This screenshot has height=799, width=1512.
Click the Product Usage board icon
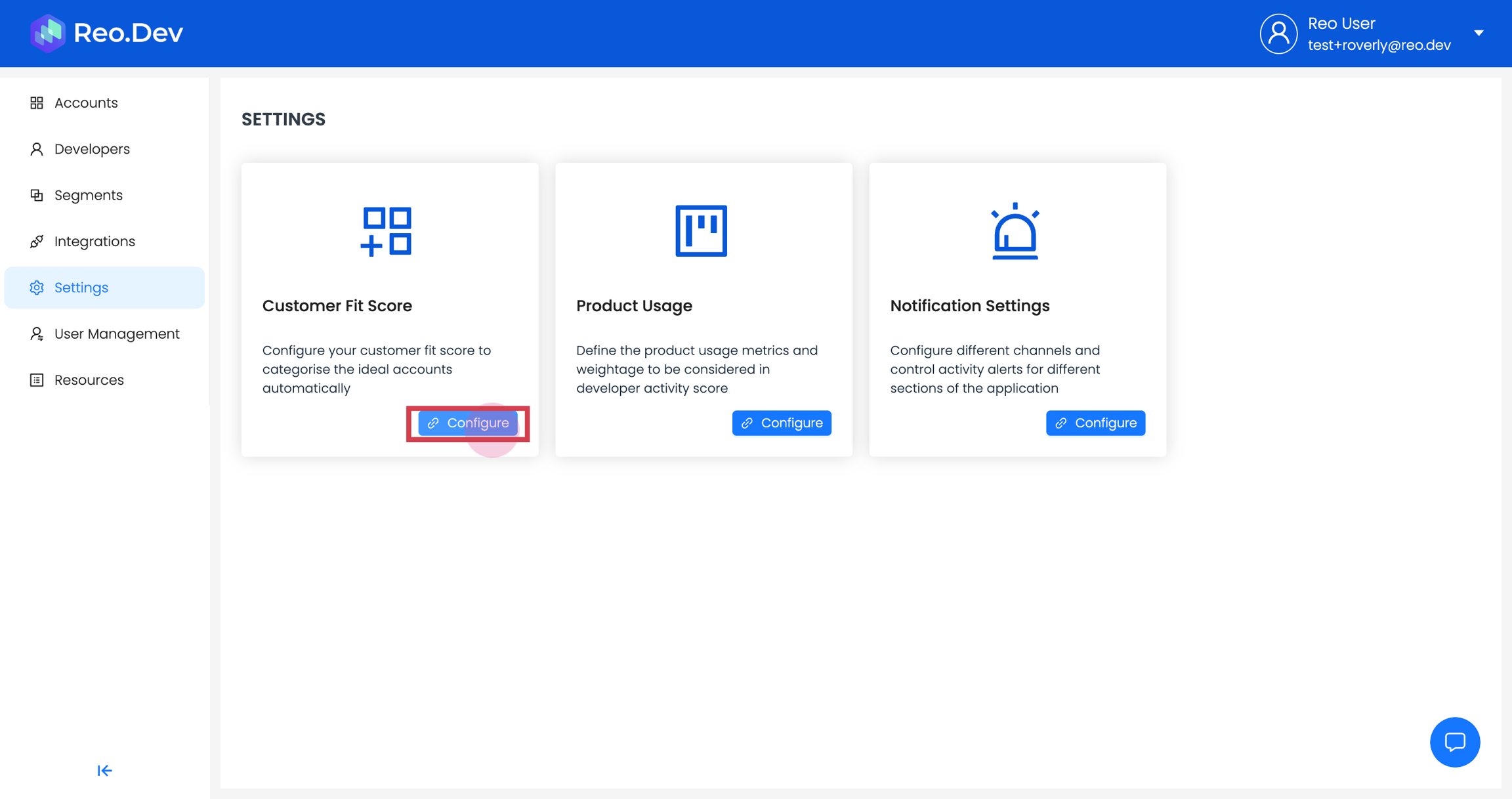pos(701,231)
